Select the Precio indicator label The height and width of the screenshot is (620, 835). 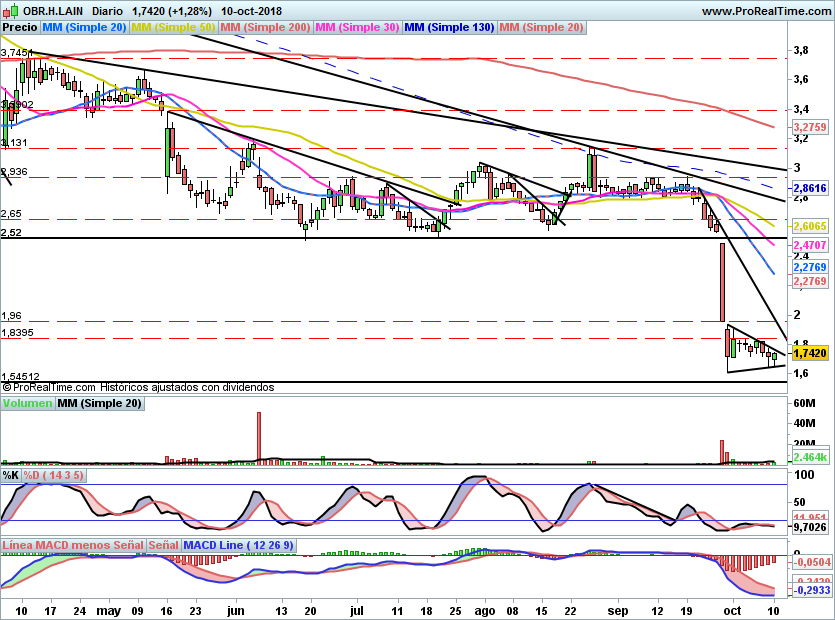pyautogui.click(x=20, y=28)
